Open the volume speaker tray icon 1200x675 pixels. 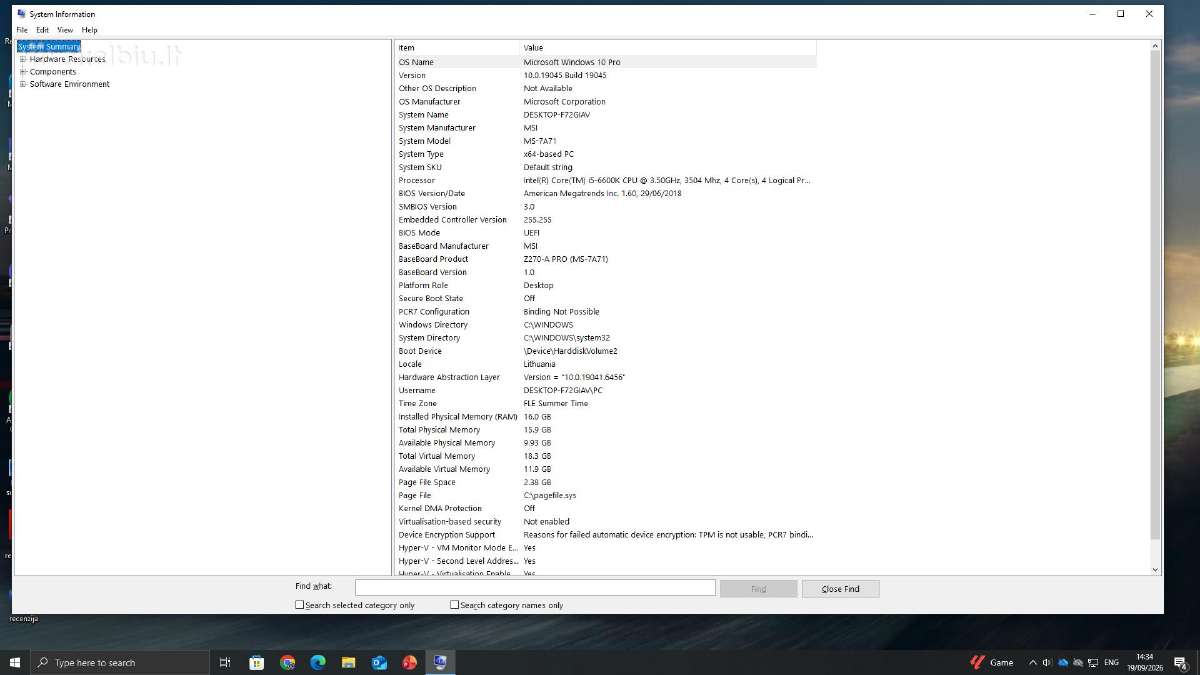(1047, 662)
